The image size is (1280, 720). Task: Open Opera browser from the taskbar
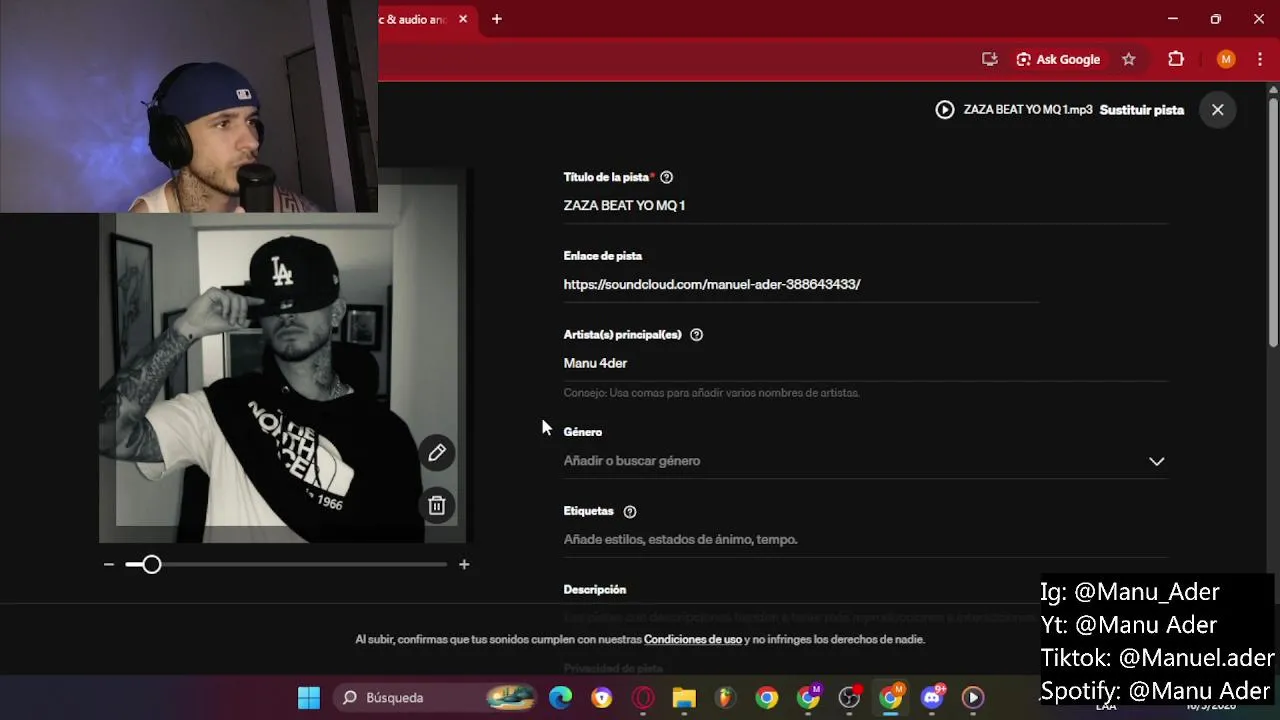[x=643, y=697]
